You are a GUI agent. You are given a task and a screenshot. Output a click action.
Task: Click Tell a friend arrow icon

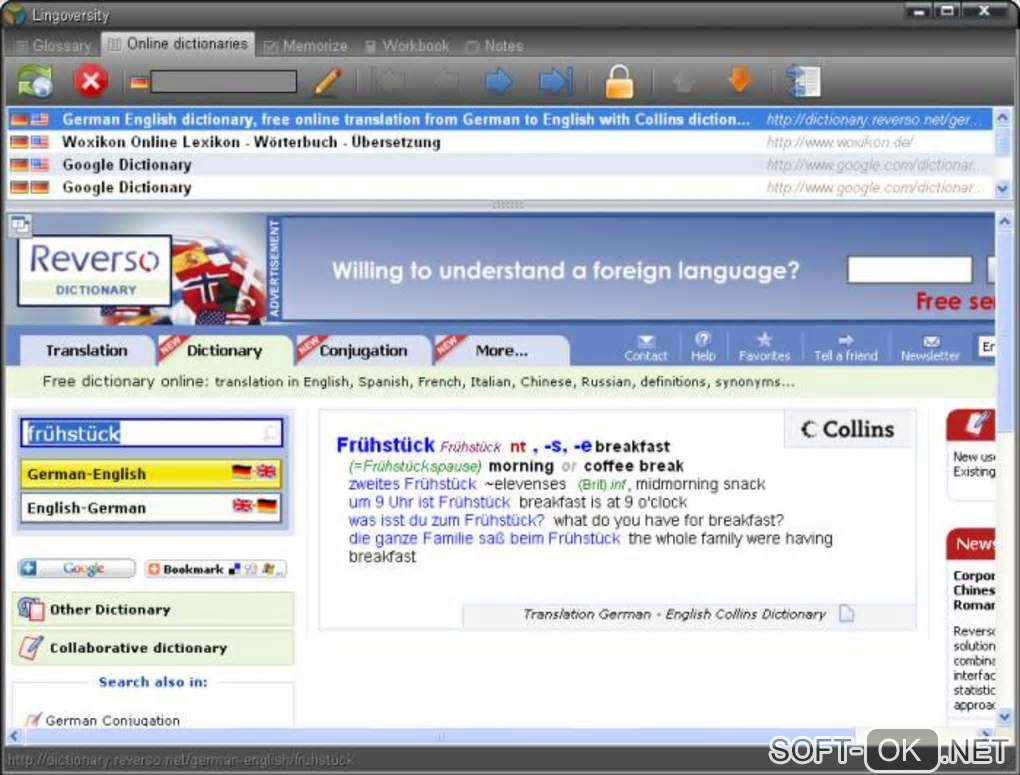coord(846,340)
